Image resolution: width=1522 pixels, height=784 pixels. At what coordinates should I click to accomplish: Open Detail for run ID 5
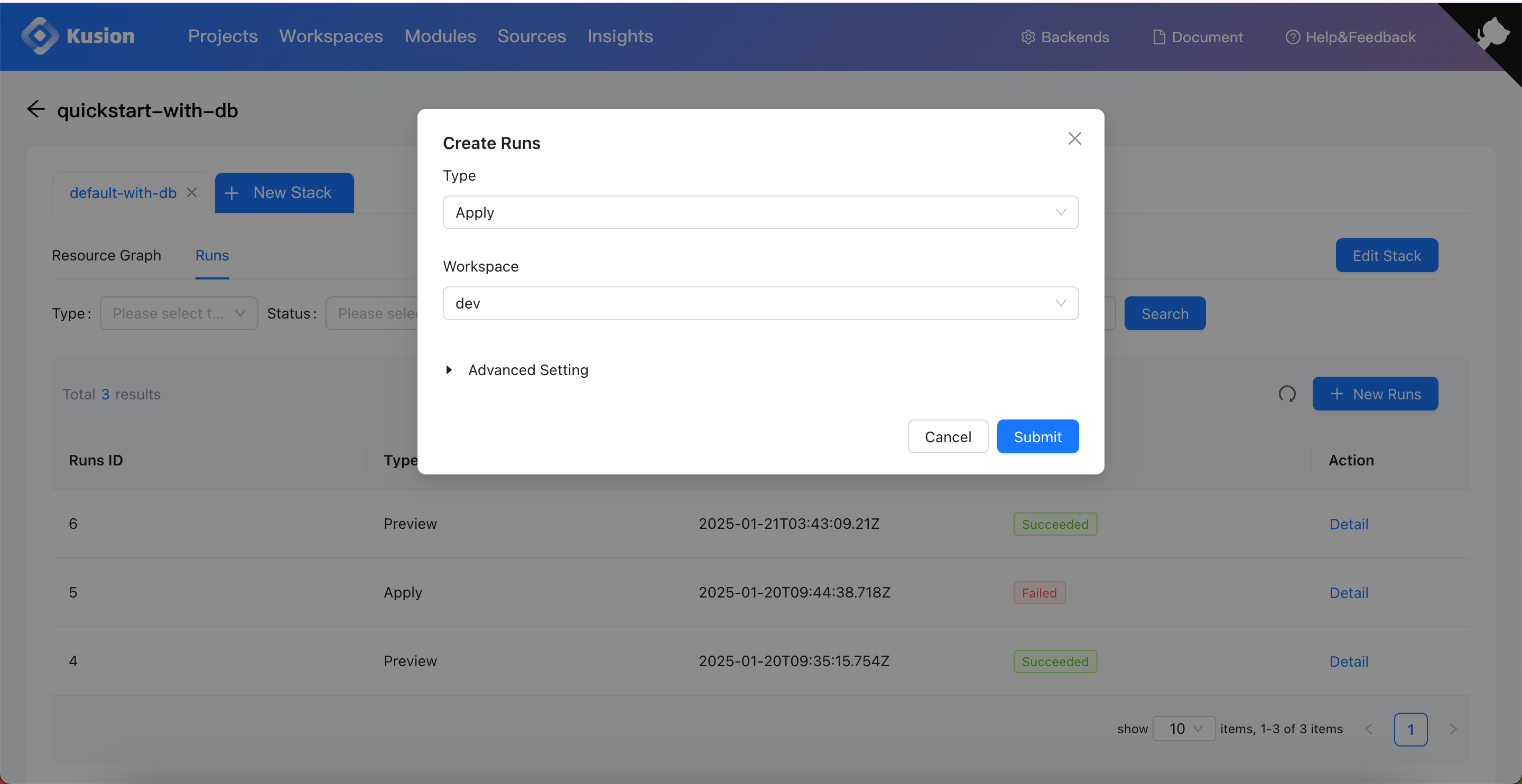1348,592
